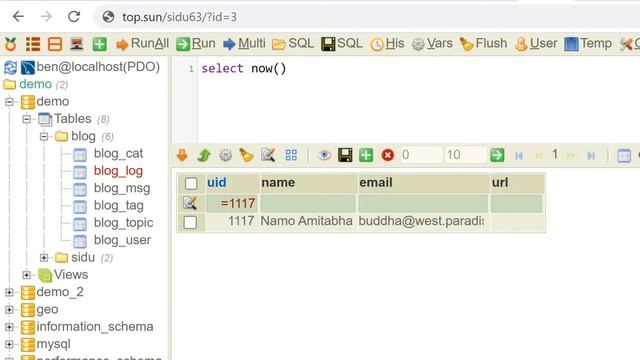The width and height of the screenshot is (640, 360).
Task: Open the Vars menu
Action: [432, 43]
